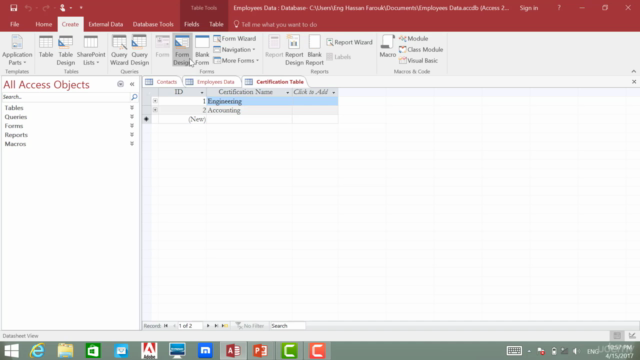The image size is (640, 360).
Task: Click the record Search field
Action: (287, 326)
